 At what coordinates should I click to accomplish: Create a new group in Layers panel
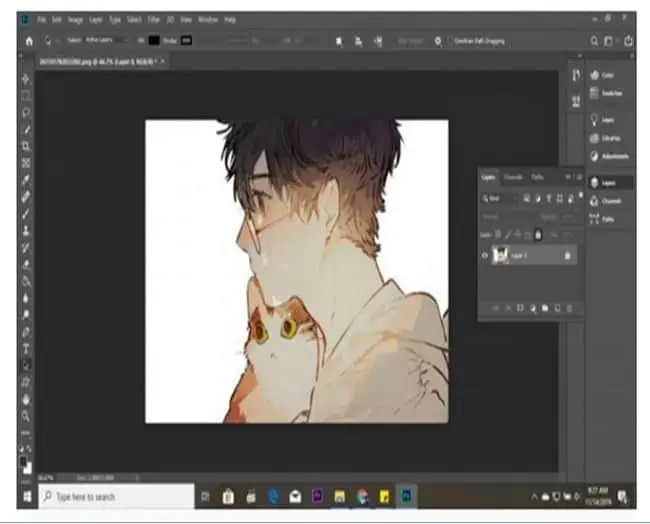545,308
